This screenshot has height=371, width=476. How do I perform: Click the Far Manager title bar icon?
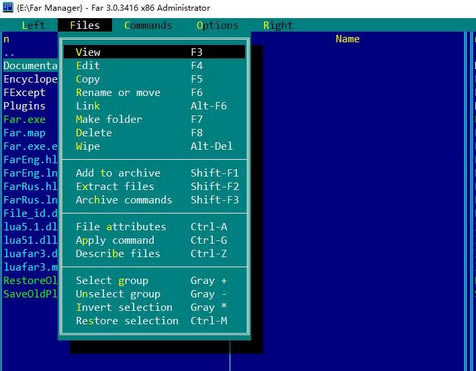(x=7, y=7)
